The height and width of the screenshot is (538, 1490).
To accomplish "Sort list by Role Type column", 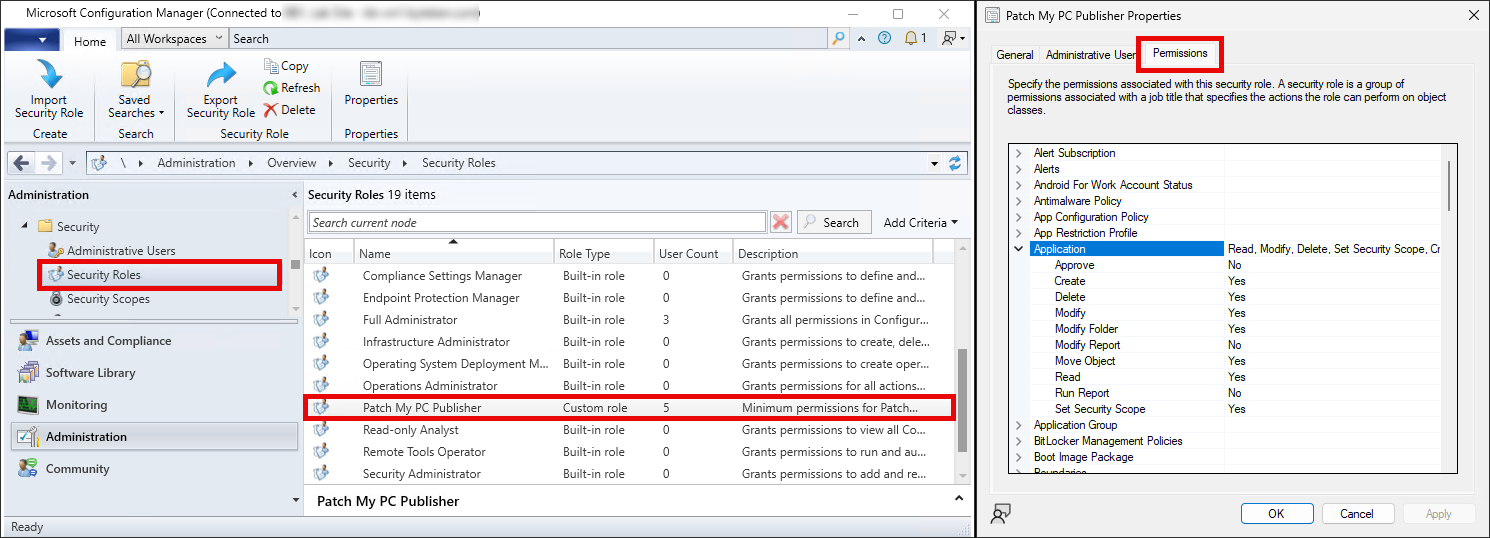I will click(604, 253).
